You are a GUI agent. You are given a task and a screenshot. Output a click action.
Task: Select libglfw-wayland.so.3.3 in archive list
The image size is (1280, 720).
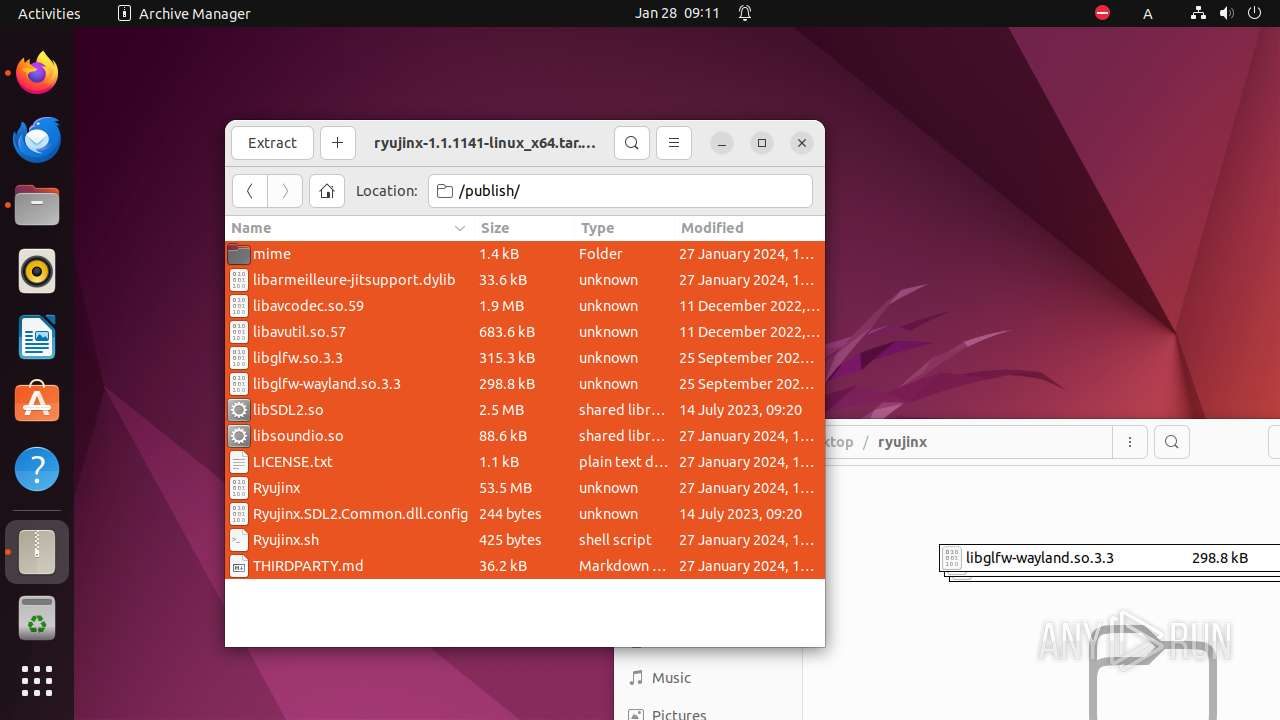[525, 384]
